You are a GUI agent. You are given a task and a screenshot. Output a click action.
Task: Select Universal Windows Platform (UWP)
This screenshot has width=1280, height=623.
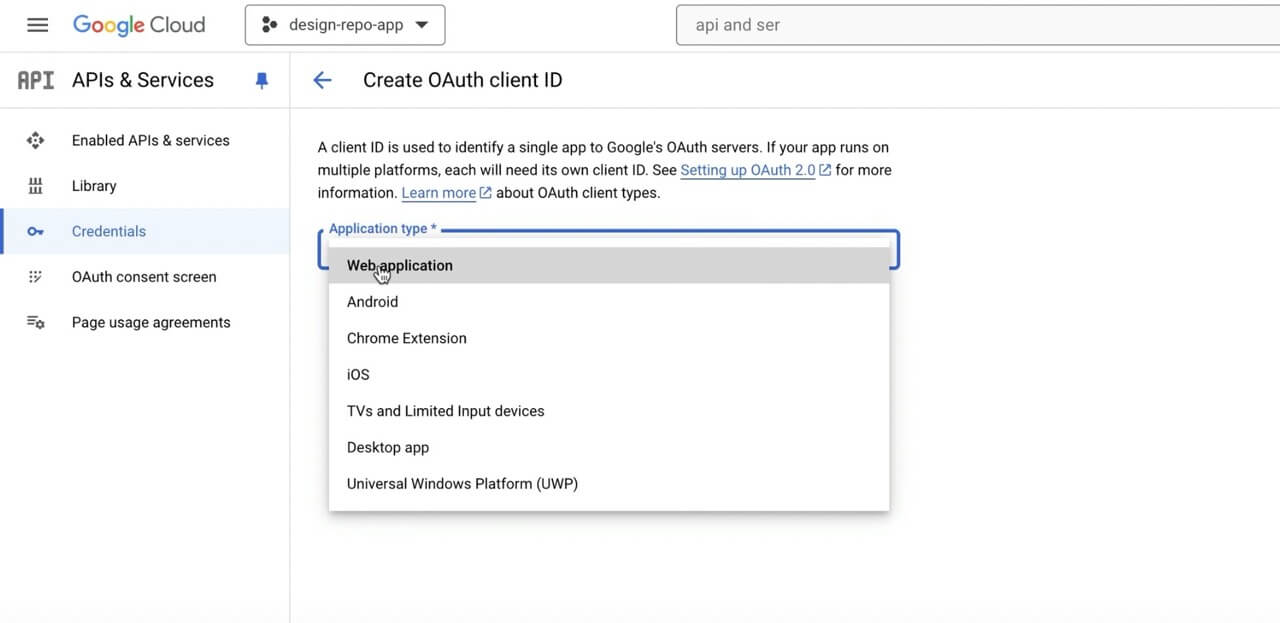coord(462,483)
